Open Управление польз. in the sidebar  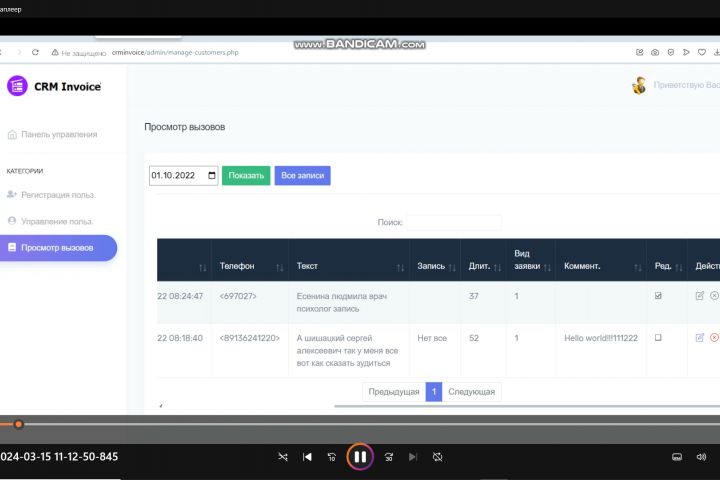coord(51,221)
